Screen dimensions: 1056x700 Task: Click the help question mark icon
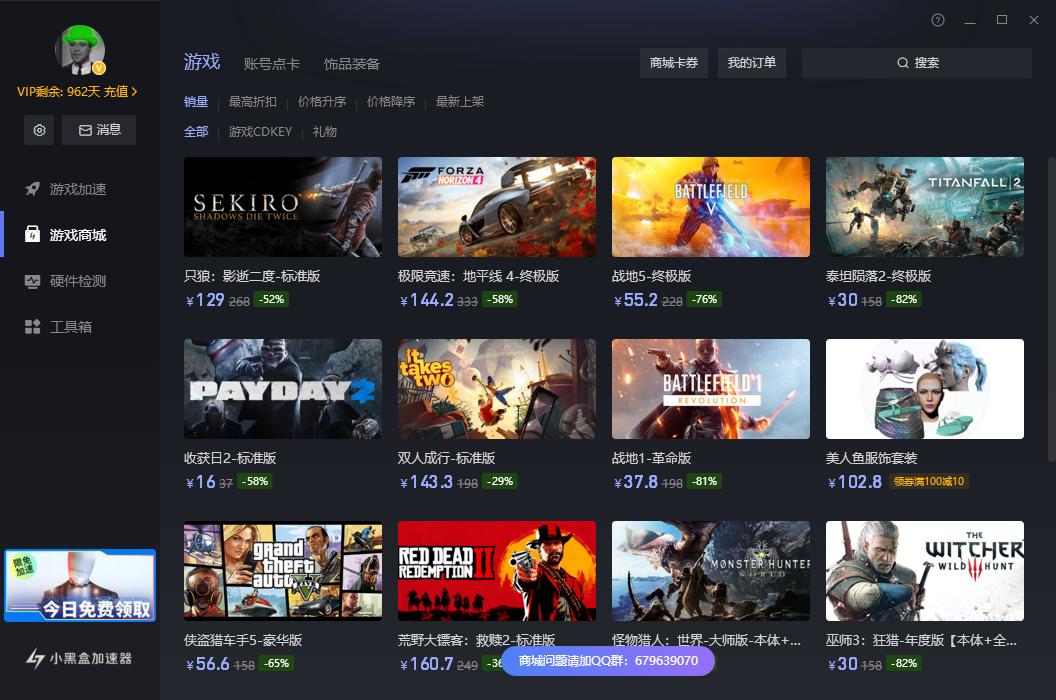pos(937,20)
